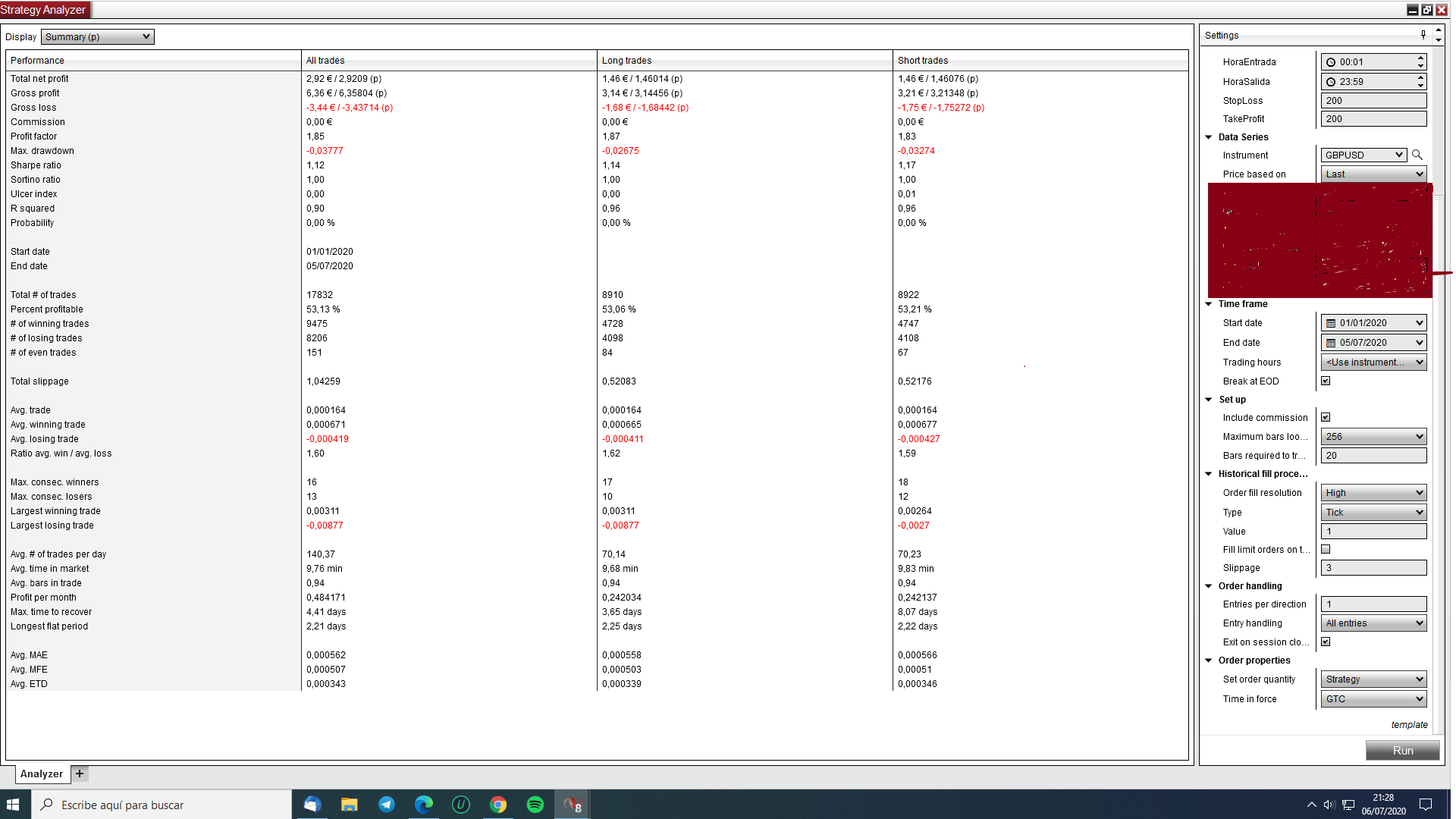Click the Short trades column header

click(x=923, y=61)
